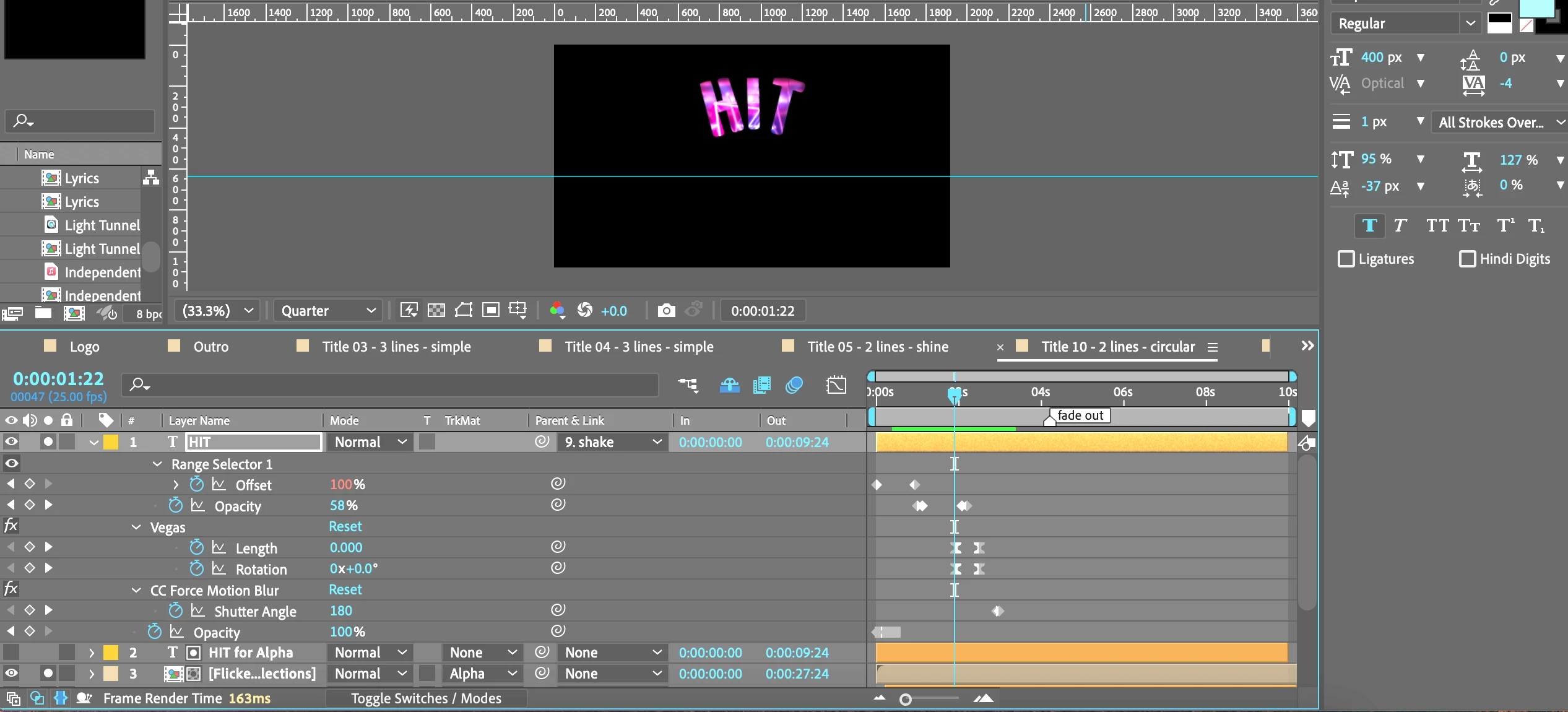Switch to Title 05 - 2 lines - shine tab
This screenshot has width=1568, height=712.
click(x=877, y=347)
